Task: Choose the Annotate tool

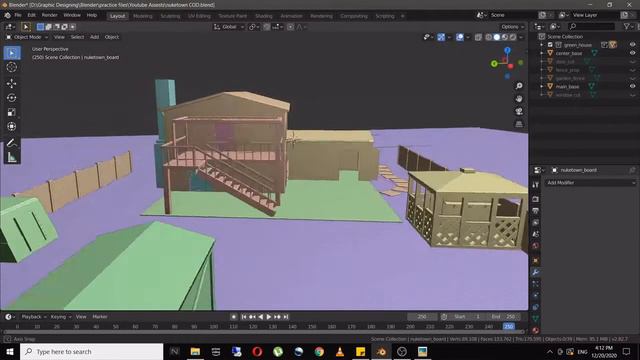Action: [x=12, y=143]
